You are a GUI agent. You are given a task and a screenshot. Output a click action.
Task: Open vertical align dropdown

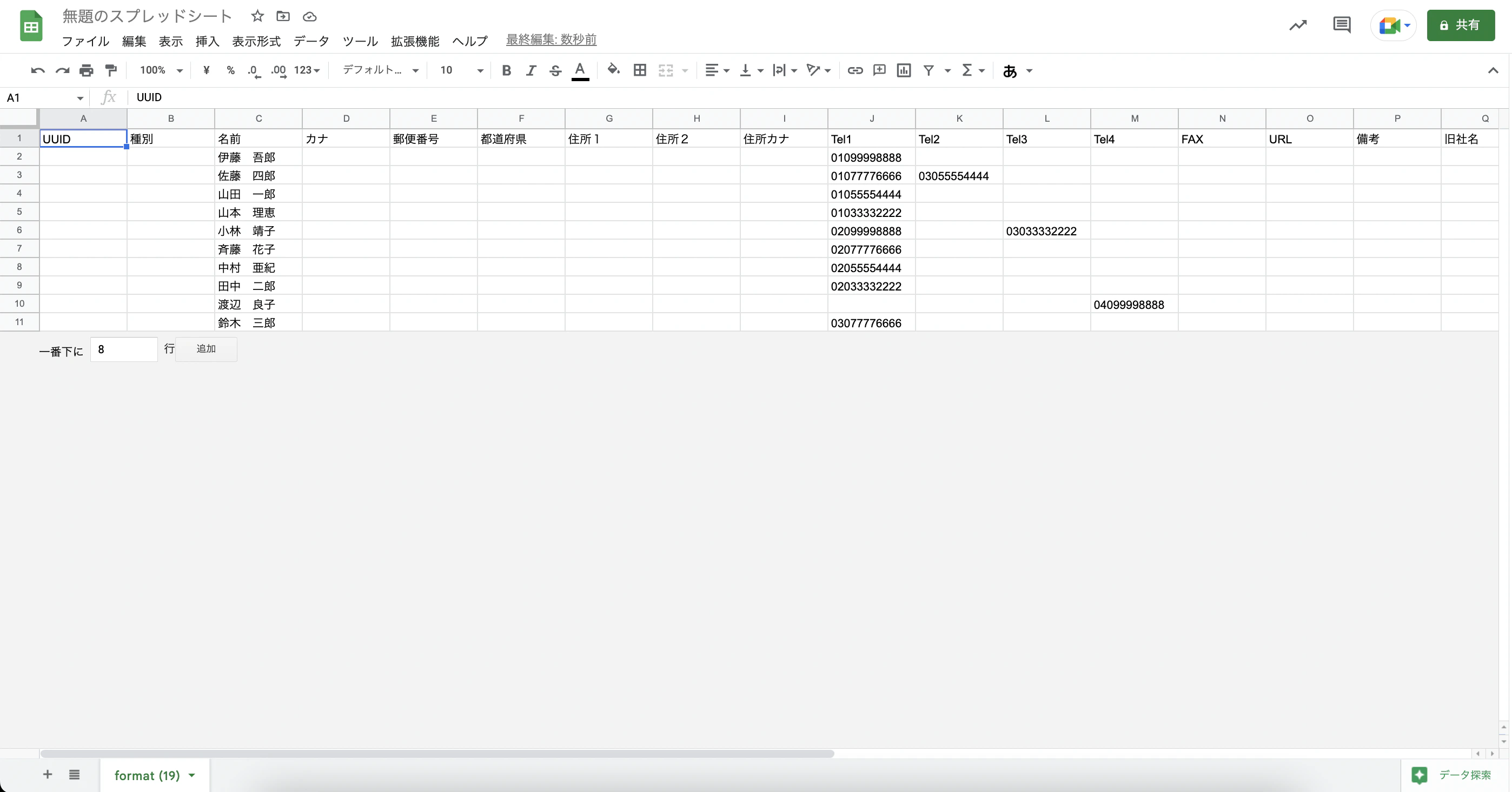(x=751, y=70)
